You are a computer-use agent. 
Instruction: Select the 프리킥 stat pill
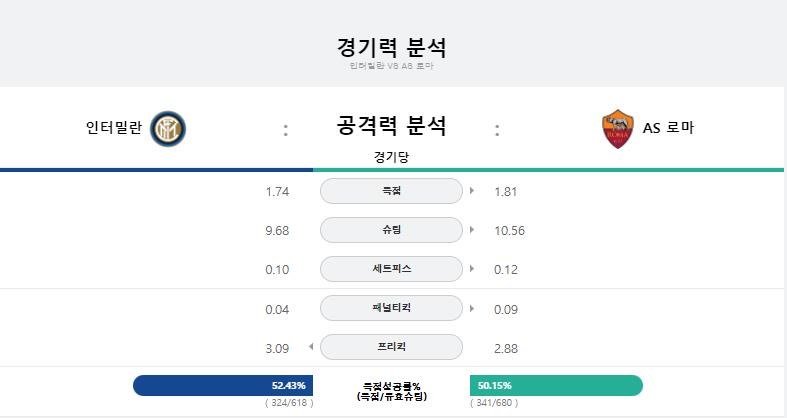391,347
